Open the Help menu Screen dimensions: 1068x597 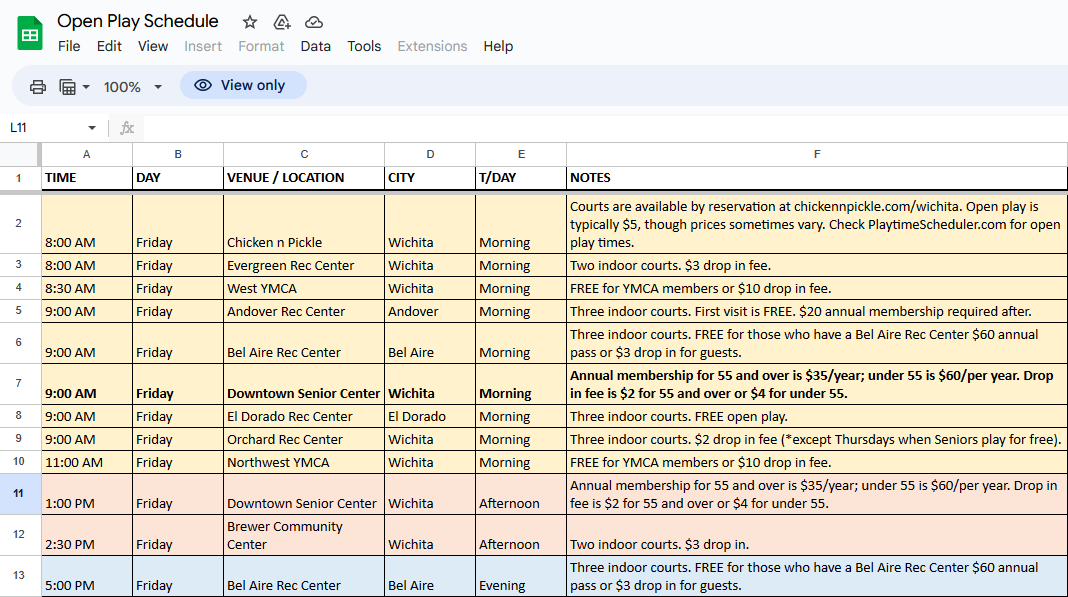[498, 46]
